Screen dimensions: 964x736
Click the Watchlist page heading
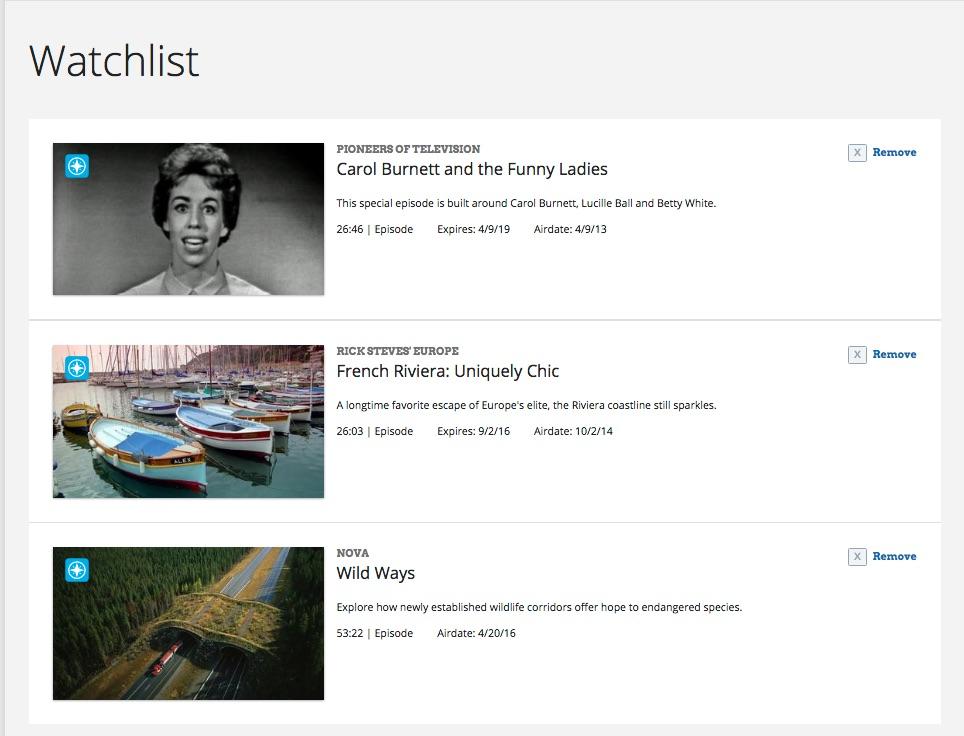pos(114,61)
